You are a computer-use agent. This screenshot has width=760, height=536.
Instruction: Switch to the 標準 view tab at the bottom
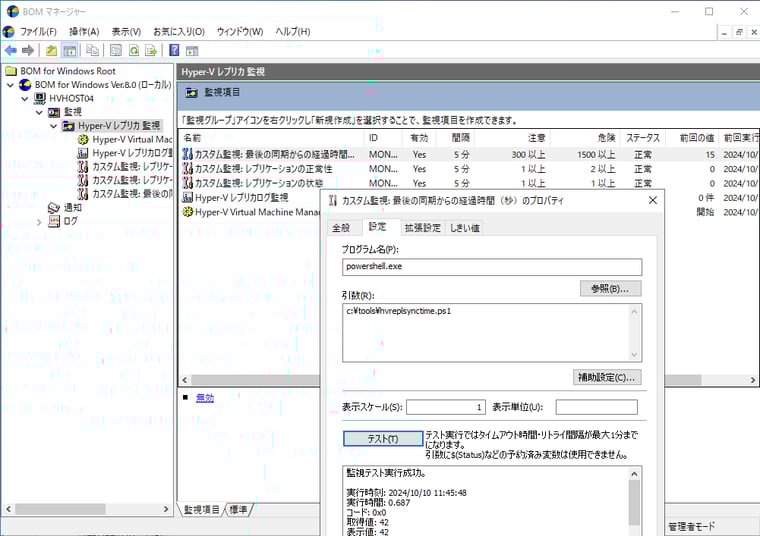coord(238,509)
